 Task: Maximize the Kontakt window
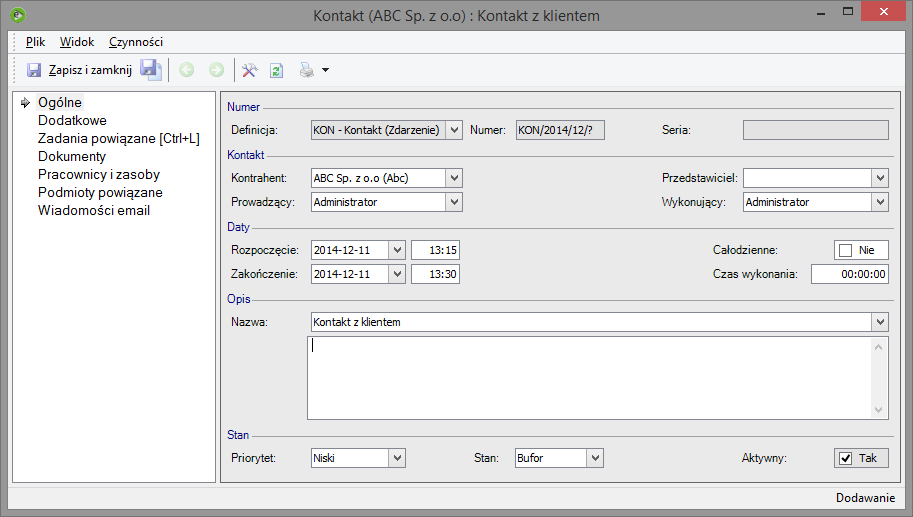tap(848, 12)
